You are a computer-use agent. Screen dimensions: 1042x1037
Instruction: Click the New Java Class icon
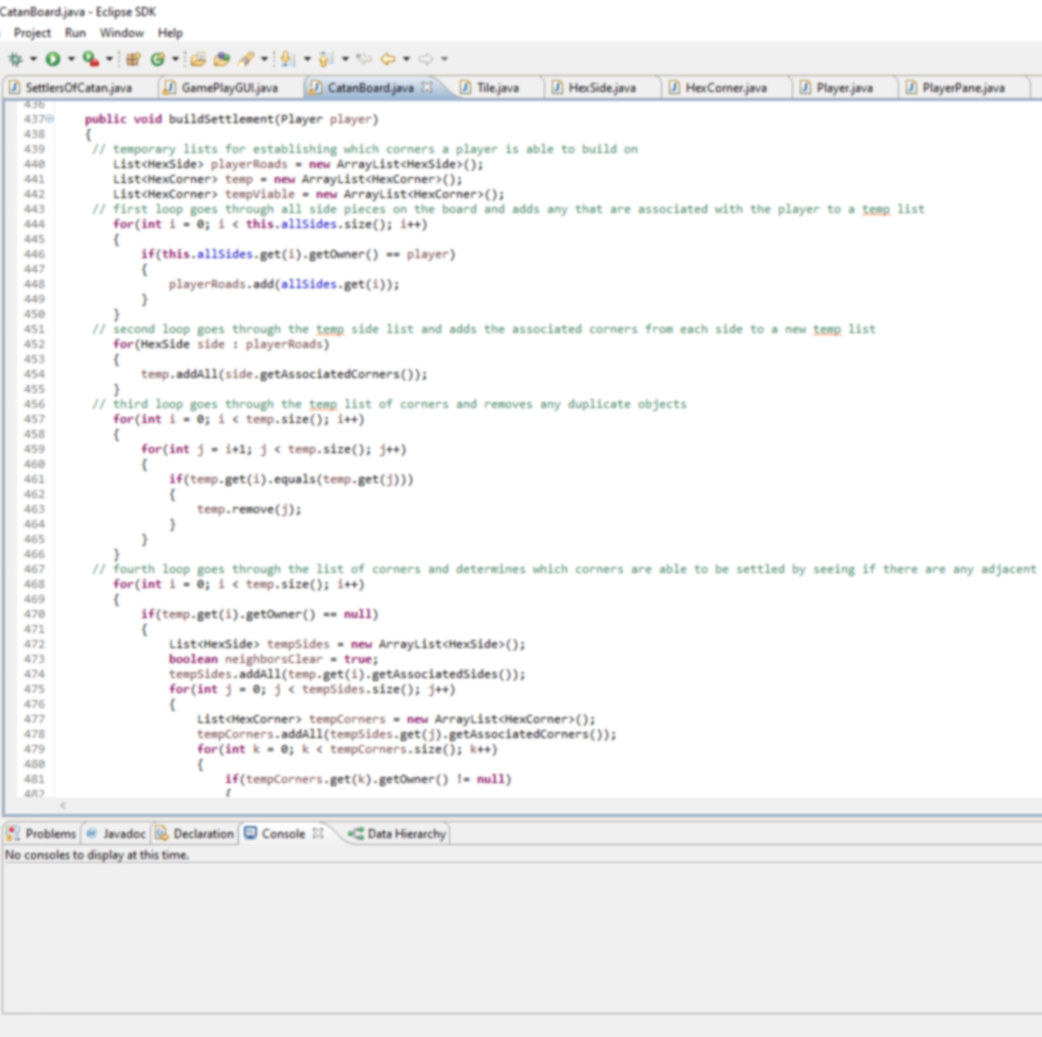coord(157,59)
